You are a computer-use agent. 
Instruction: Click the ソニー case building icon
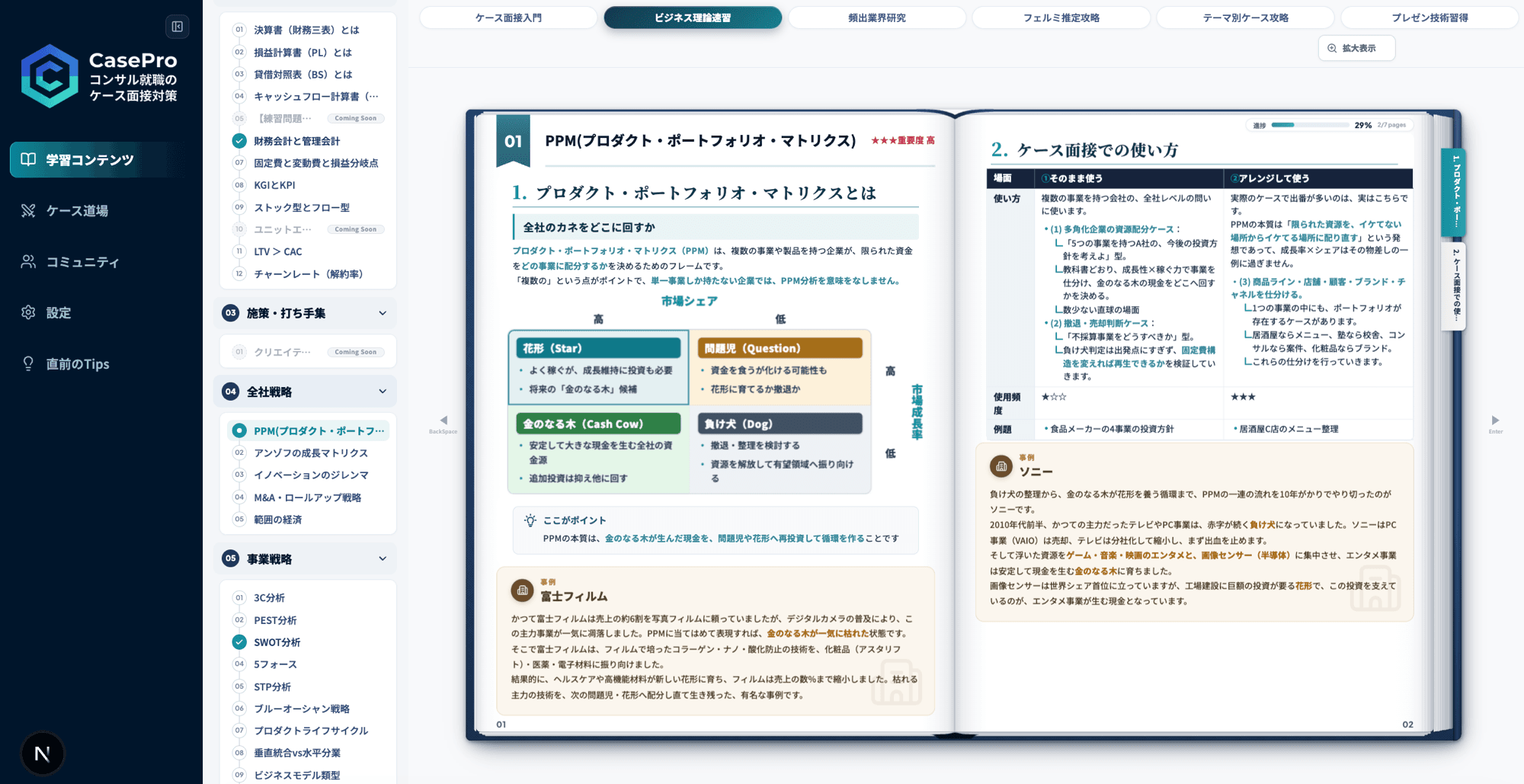click(1001, 466)
